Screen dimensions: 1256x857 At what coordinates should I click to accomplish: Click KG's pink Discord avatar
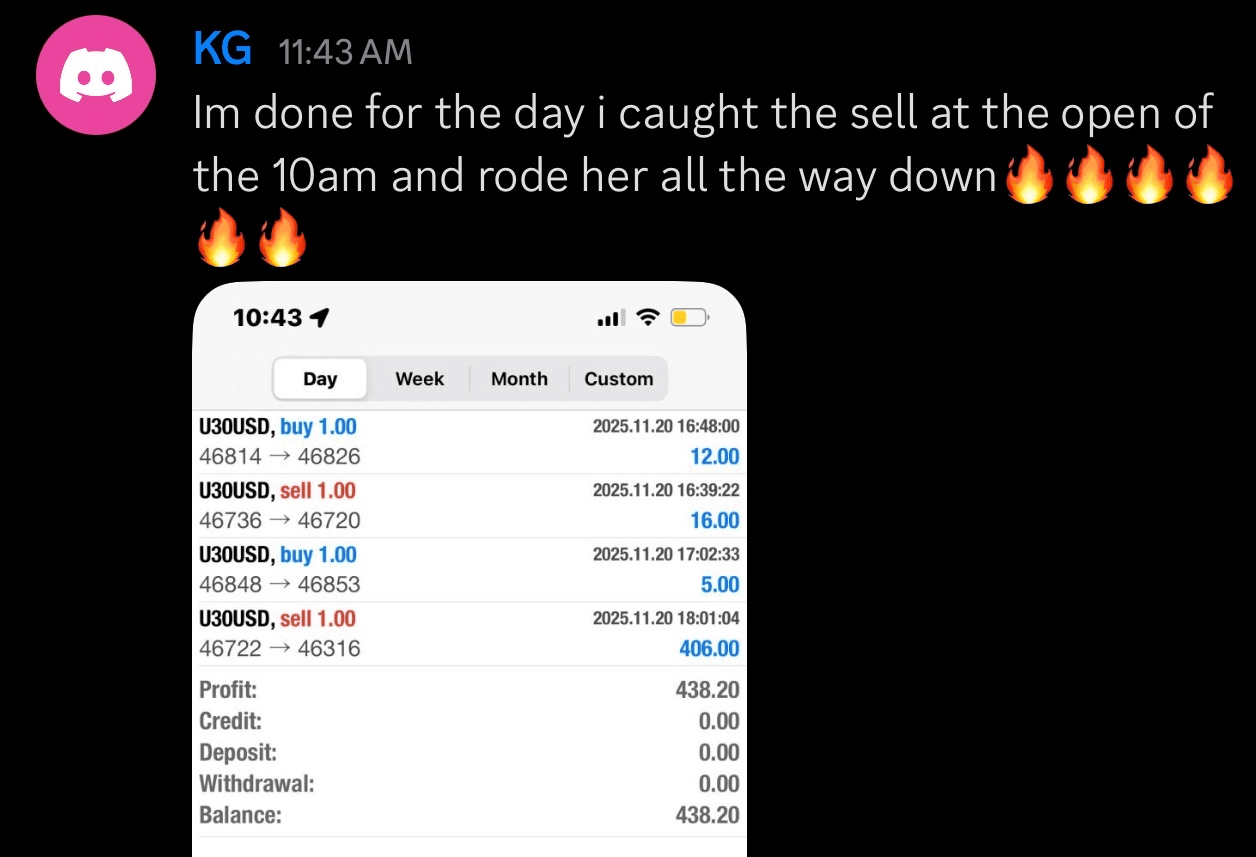96,75
